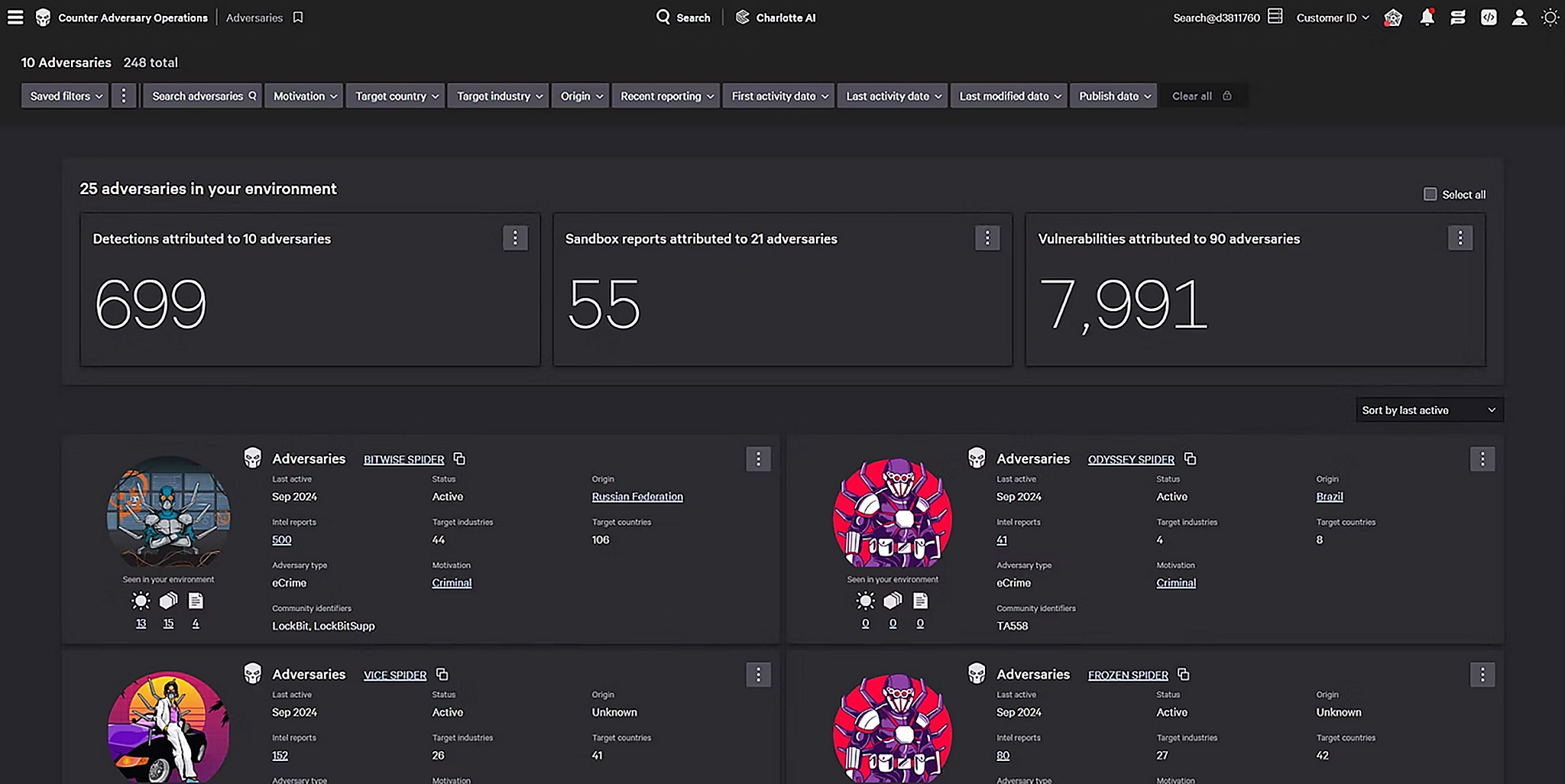Viewport: 1565px width, 784px height.
Task: Copy VICE SPIDER name icon
Action: [x=442, y=674]
